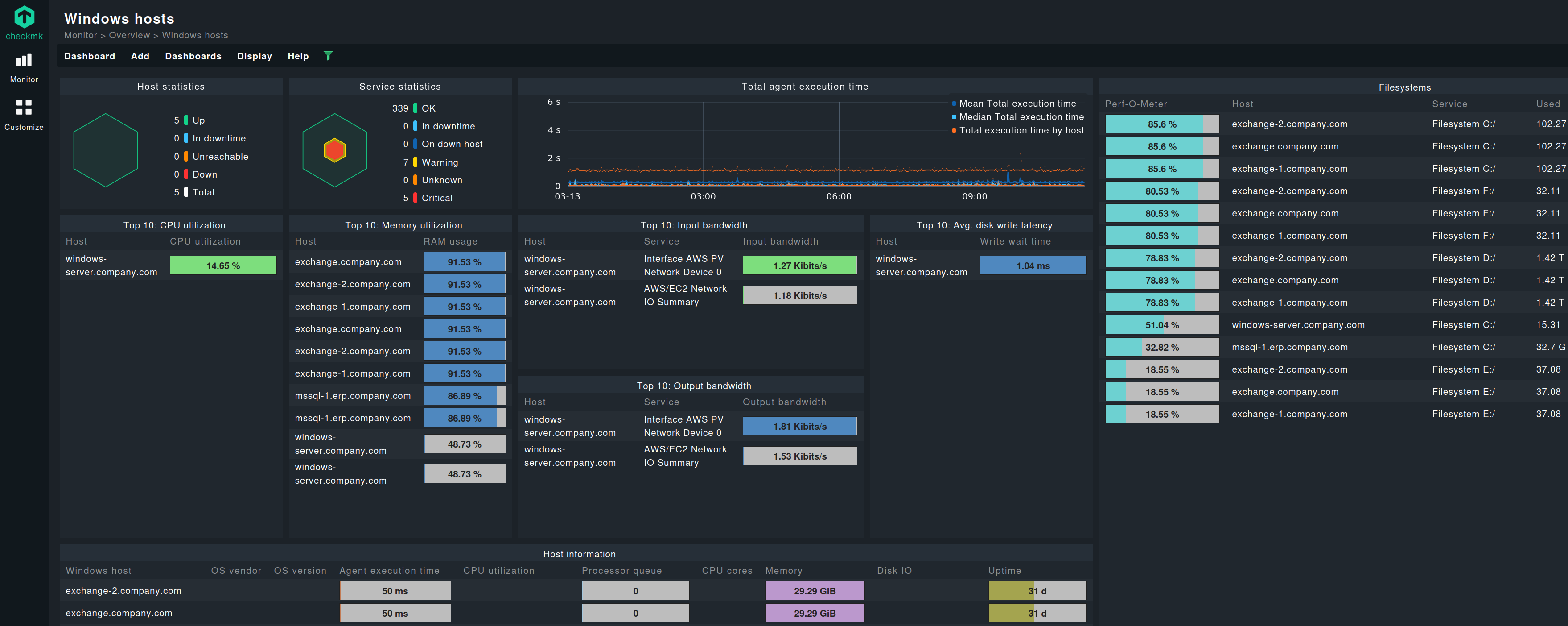Image resolution: width=1568 pixels, height=626 pixels.
Task: Click the red Critical status indicator
Action: pos(415,198)
